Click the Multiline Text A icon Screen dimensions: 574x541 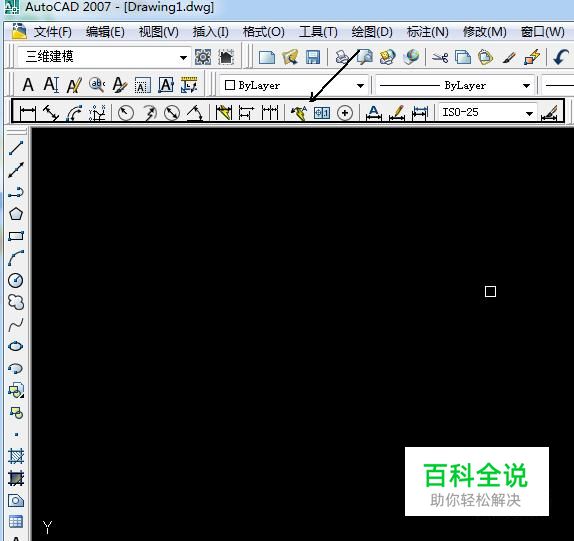(28, 85)
